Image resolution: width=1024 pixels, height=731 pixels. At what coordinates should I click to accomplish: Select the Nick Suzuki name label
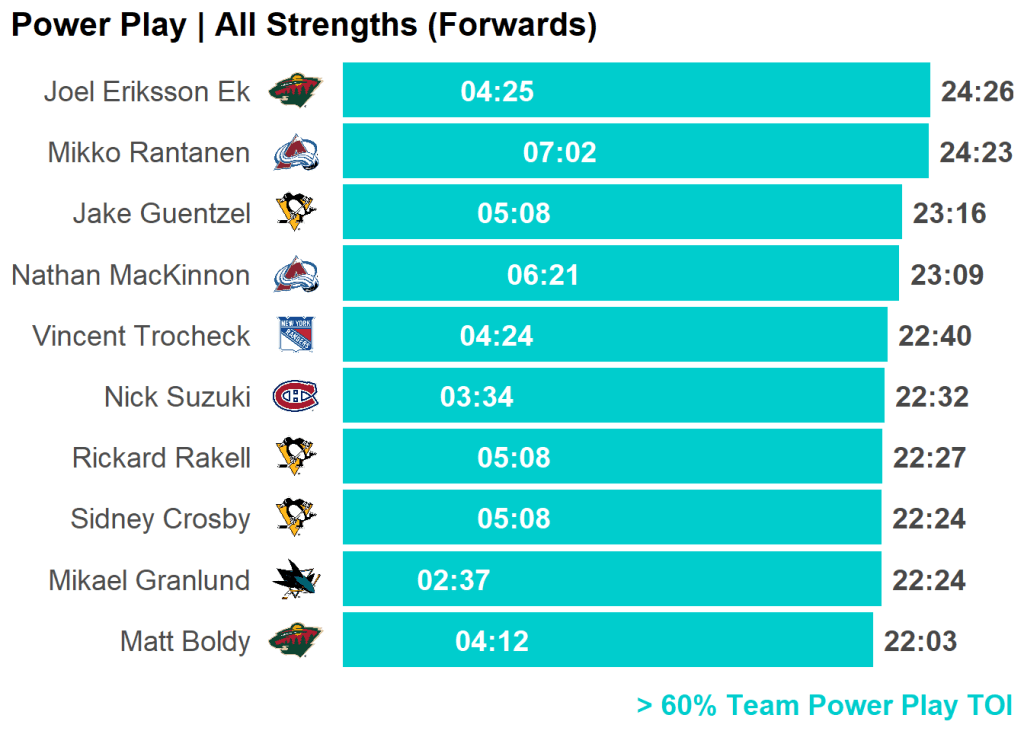click(x=177, y=397)
